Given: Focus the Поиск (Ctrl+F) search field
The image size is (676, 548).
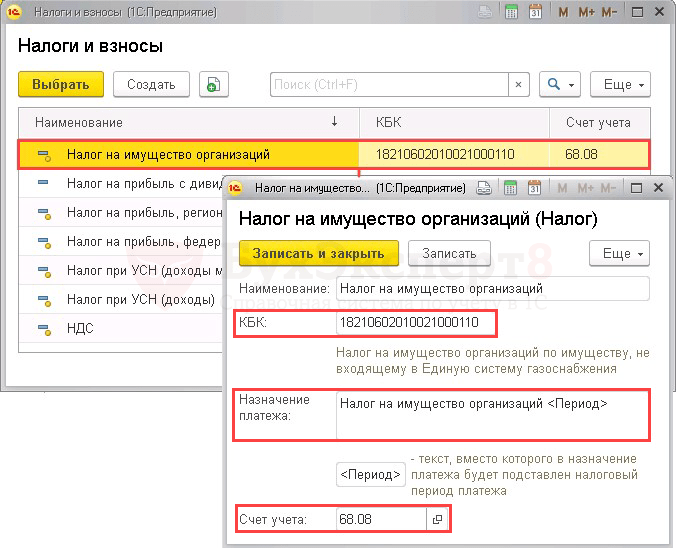Looking at the screenshot, I should [389, 85].
